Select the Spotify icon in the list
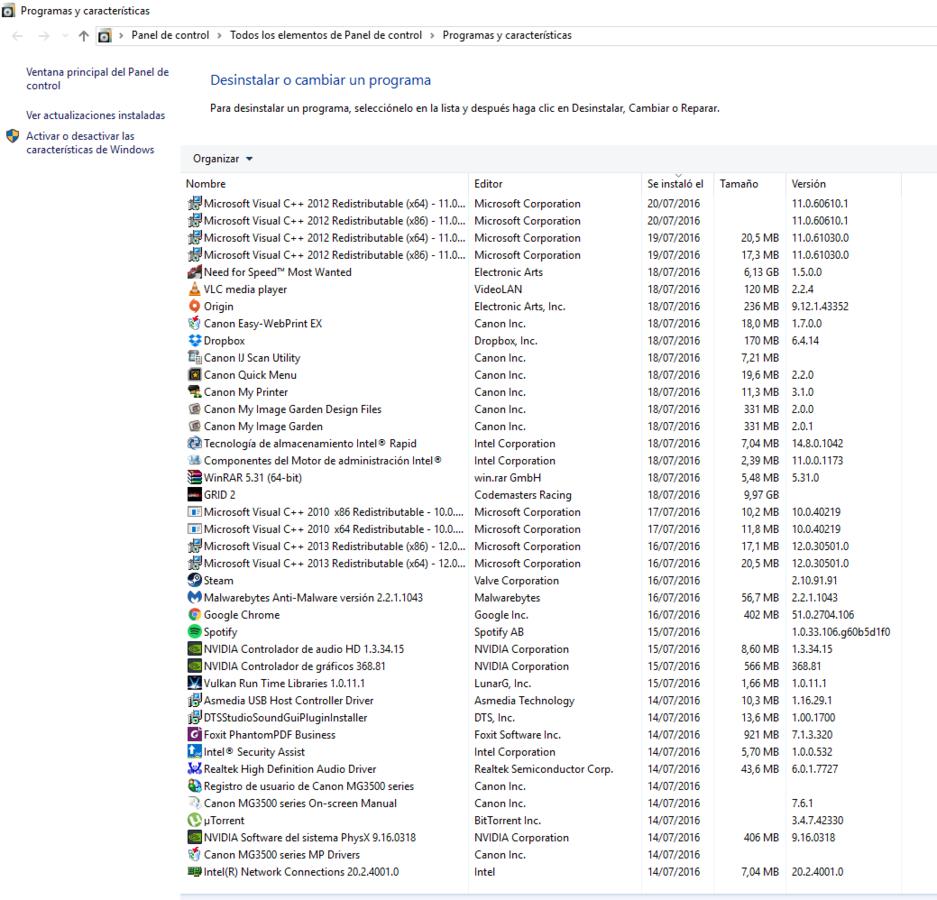The image size is (937, 900). pyautogui.click(x=194, y=632)
